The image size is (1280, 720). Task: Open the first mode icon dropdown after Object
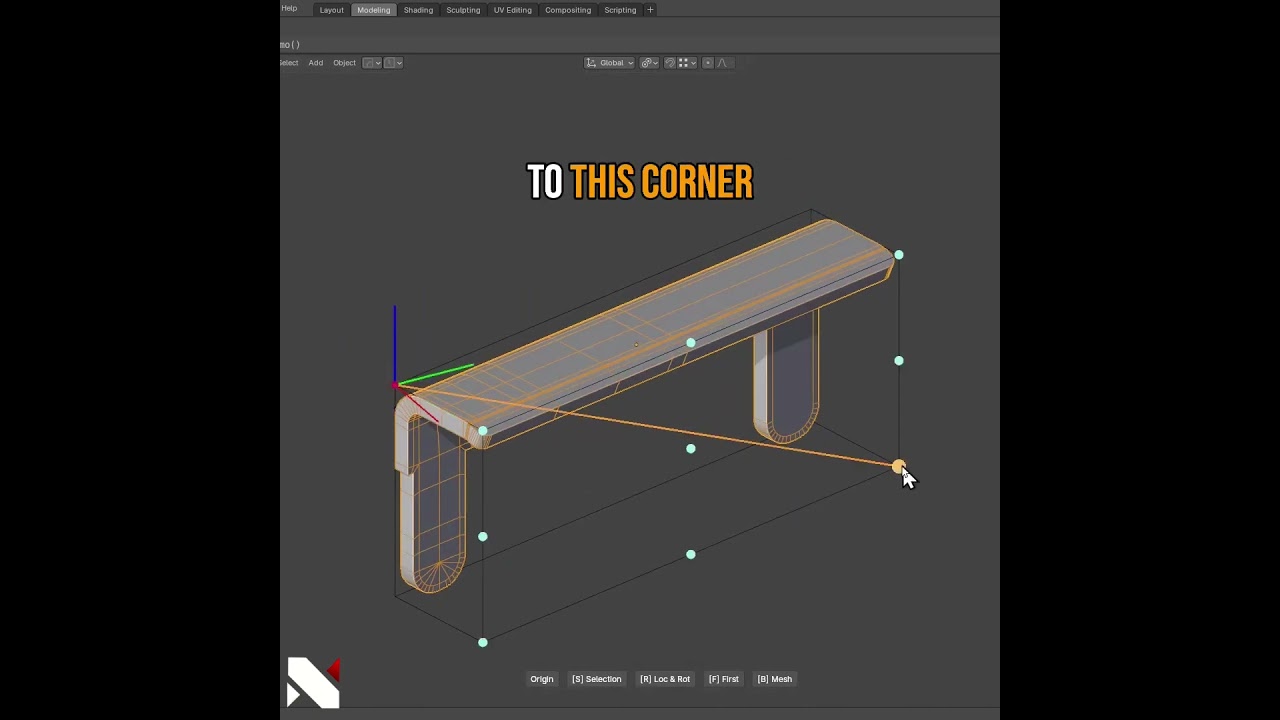click(372, 63)
